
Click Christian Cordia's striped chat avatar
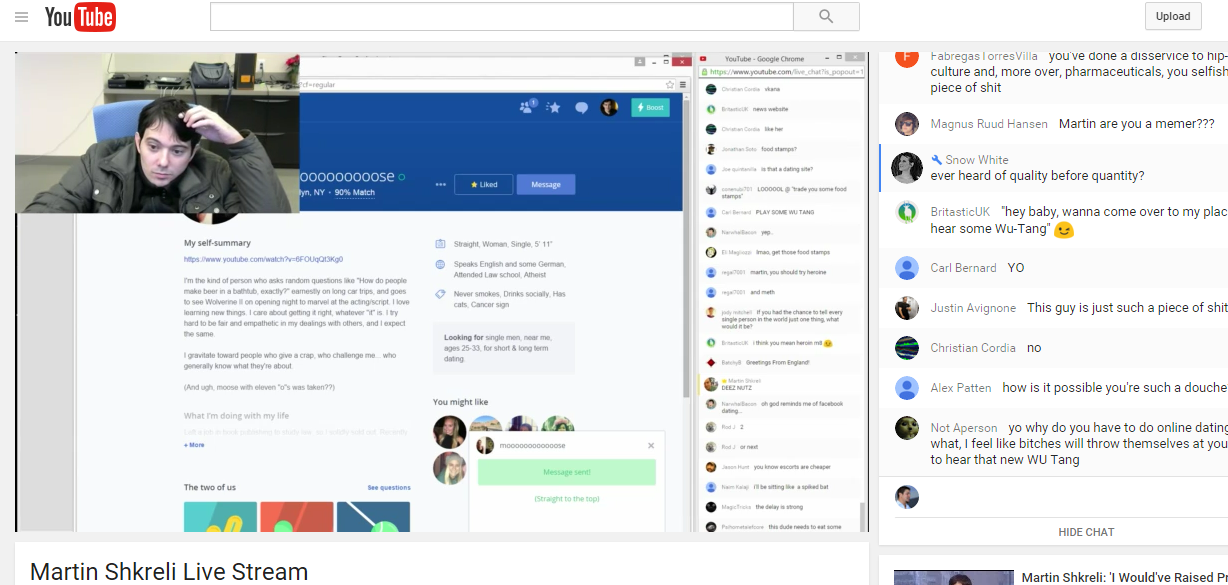[907, 348]
